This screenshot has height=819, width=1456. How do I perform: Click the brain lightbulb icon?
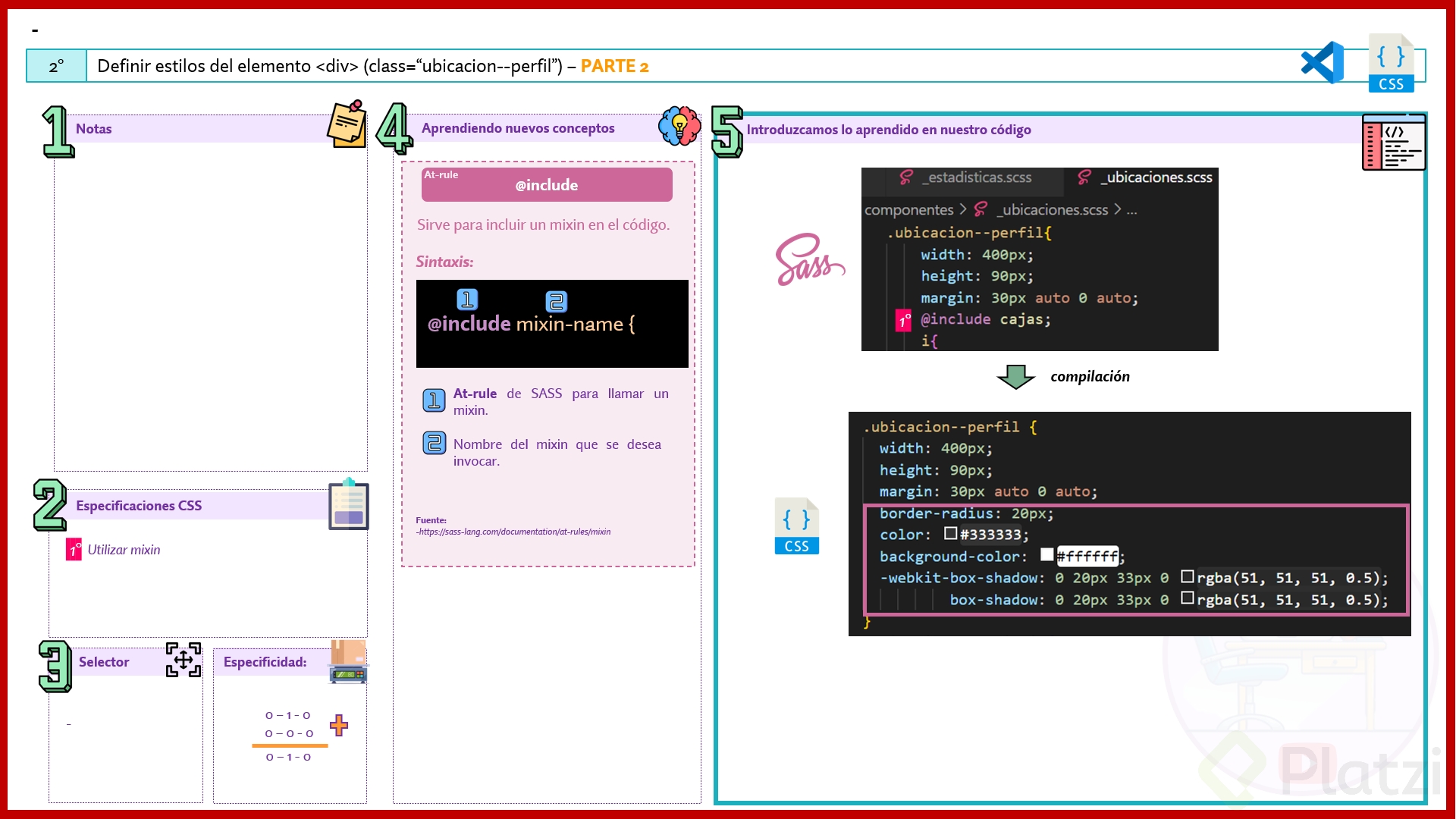click(x=679, y=126)
